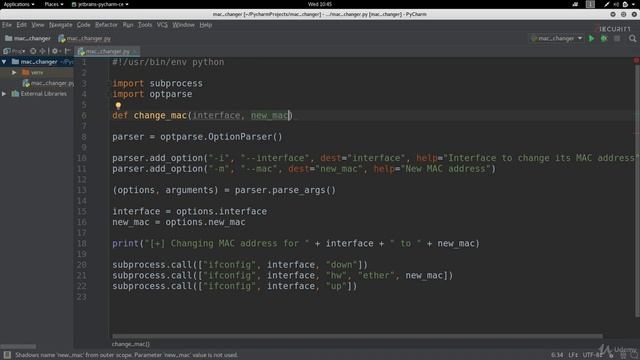Open the View menu
The width and height of the screenshot is (640, 360).
pos(38,25)
